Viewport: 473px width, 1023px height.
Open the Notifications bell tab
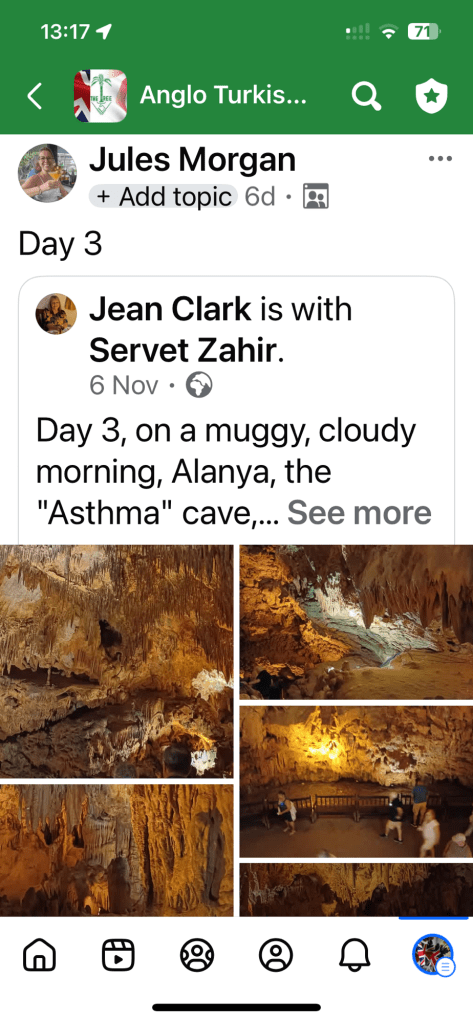pos(354,955)
